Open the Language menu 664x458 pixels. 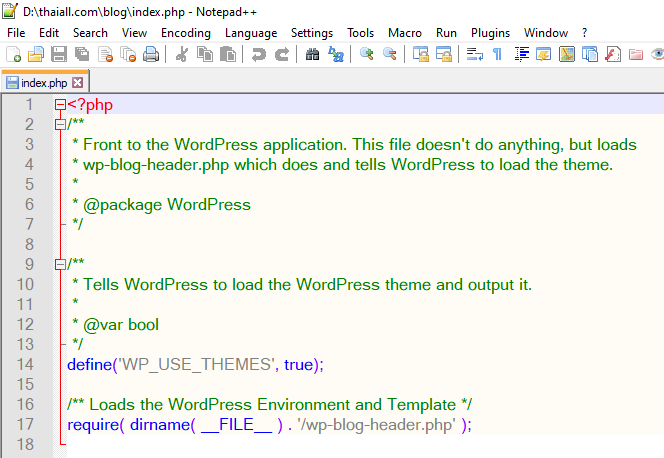click(251, 33)
